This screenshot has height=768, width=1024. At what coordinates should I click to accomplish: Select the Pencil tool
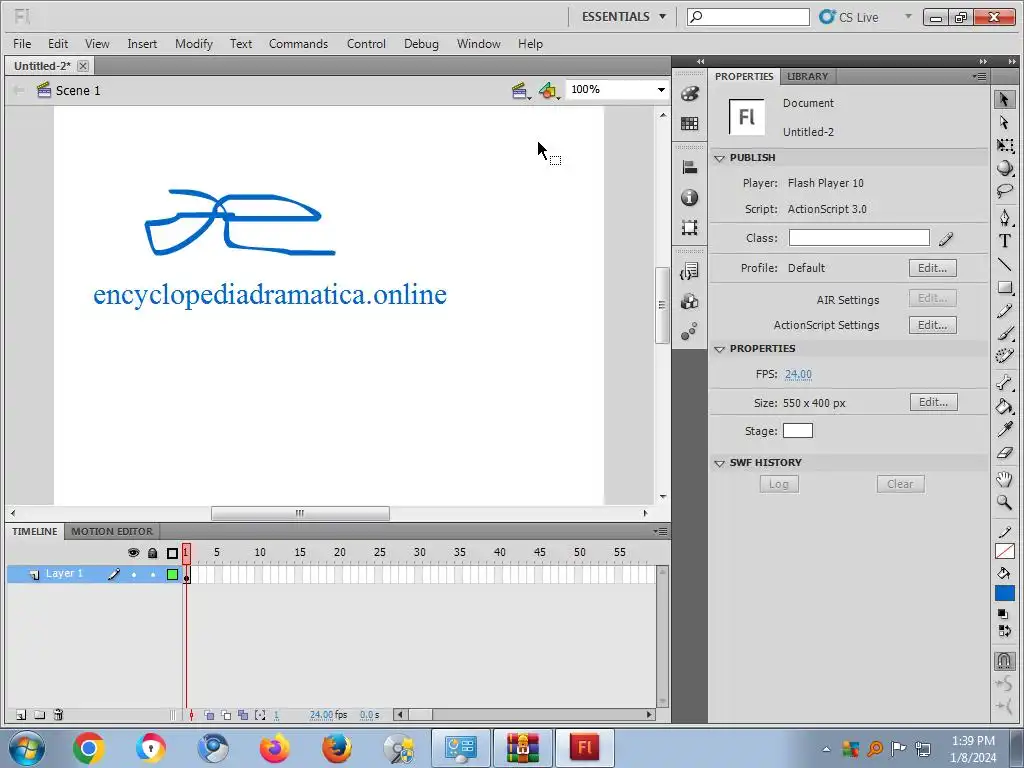click(1004, 311)
